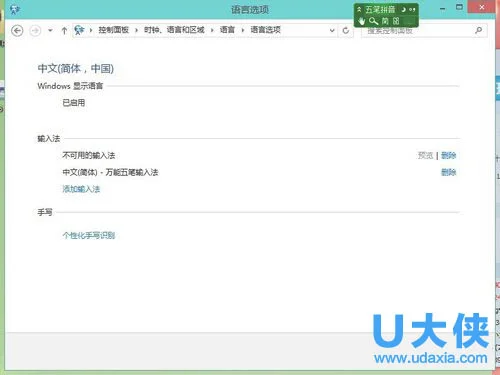Select 中文(简体) - 万能五笔输入法 row

click(x=110, y=172)
